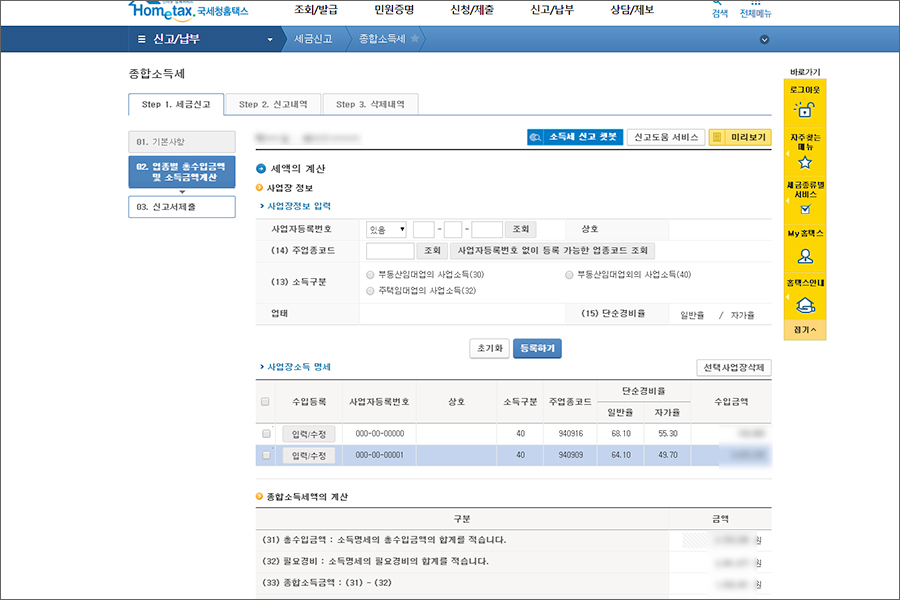The image size is (900, 600).
Task: Click the preview icon on 미리보기
Action: tap(717, 137)
